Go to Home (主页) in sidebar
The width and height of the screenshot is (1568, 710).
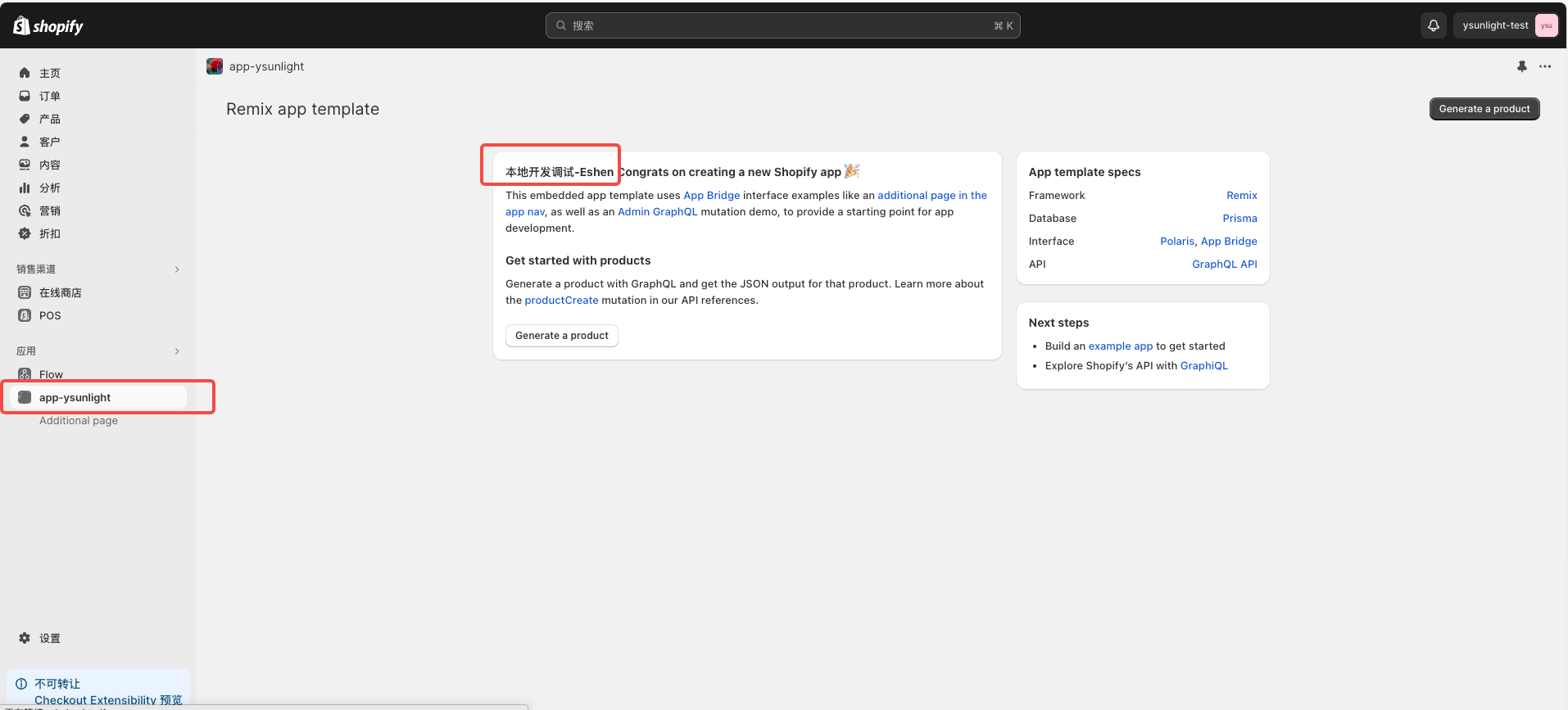click(x=49, y=73)
